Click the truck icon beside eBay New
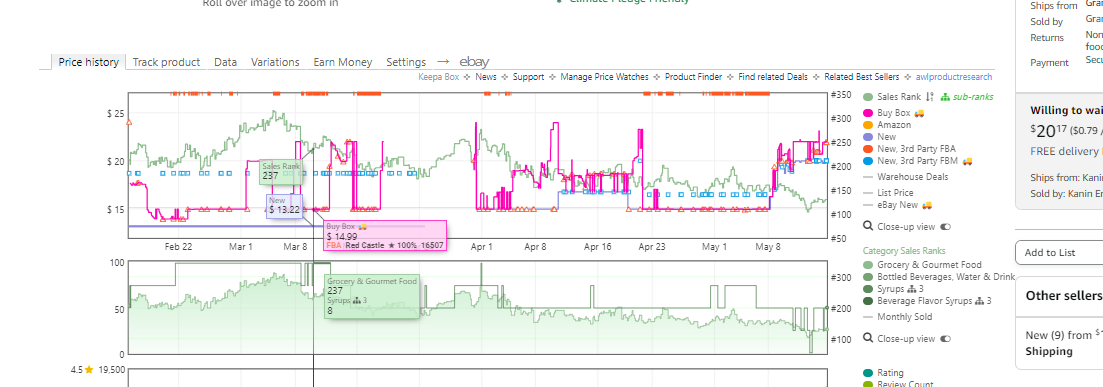 (x=927, y=205)
